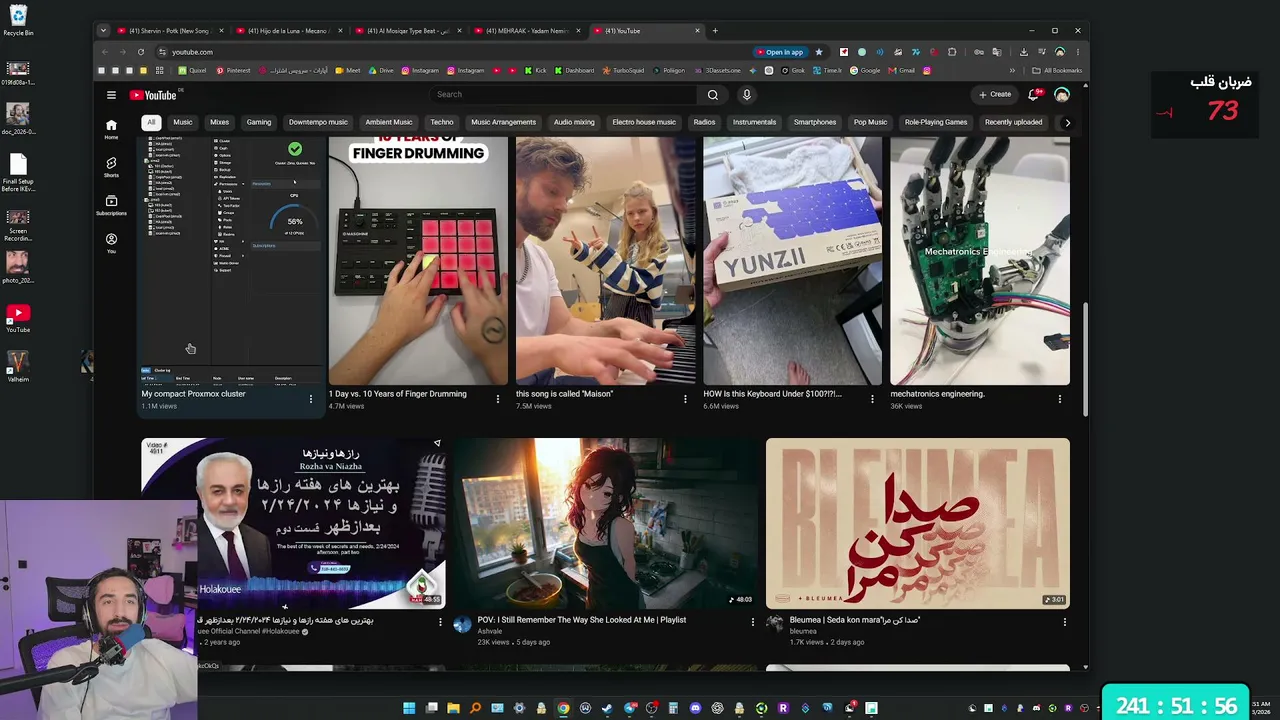This screenshot has height=720, width=1280.
Task: Open the Recycle Bin desktop icon
Action: (18, 21)
